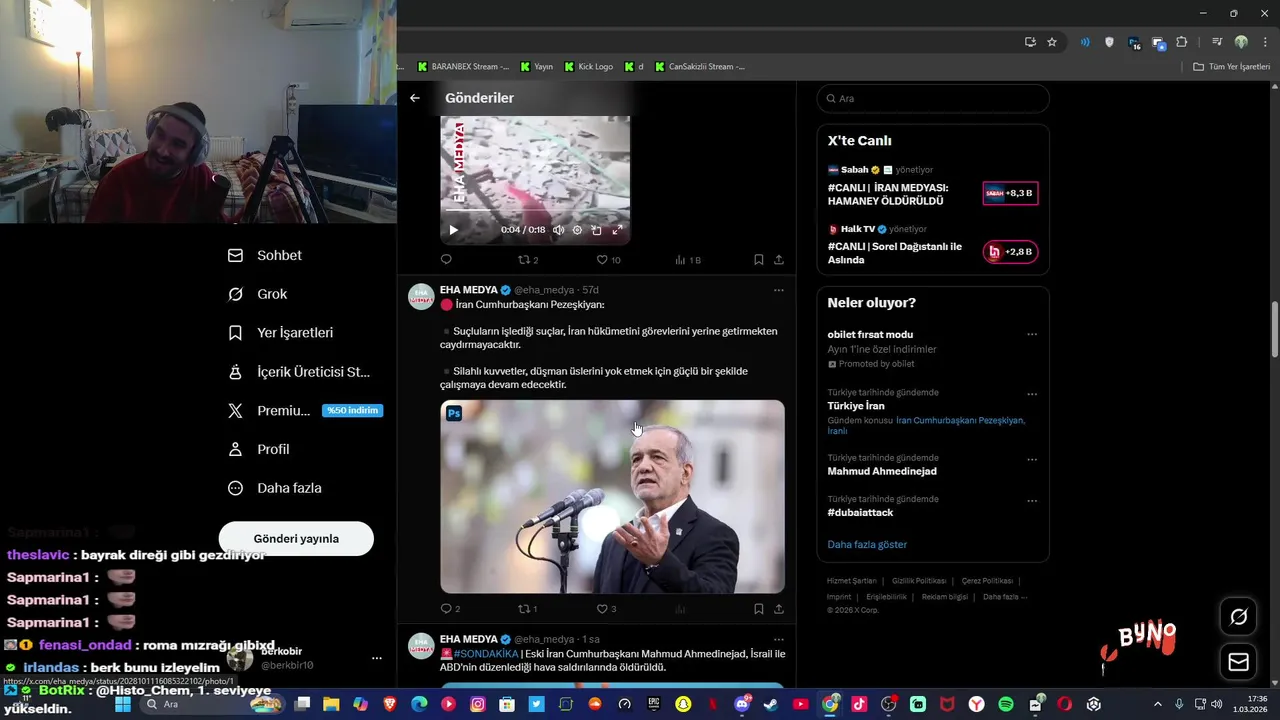Open the browser extensions puzzle icon
The width and height of the screenshot is (1280, 720).
pyautogui.click(x=1182, y=42)
